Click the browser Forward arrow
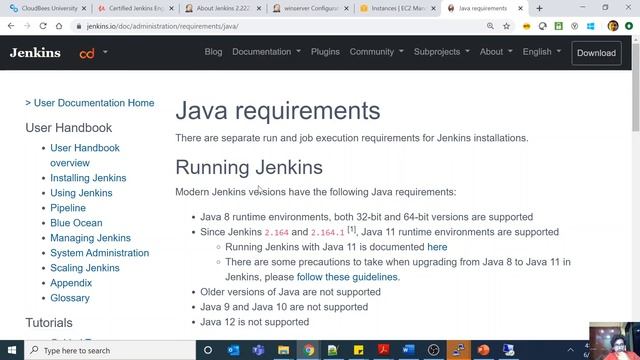 (x=27, y=26)
